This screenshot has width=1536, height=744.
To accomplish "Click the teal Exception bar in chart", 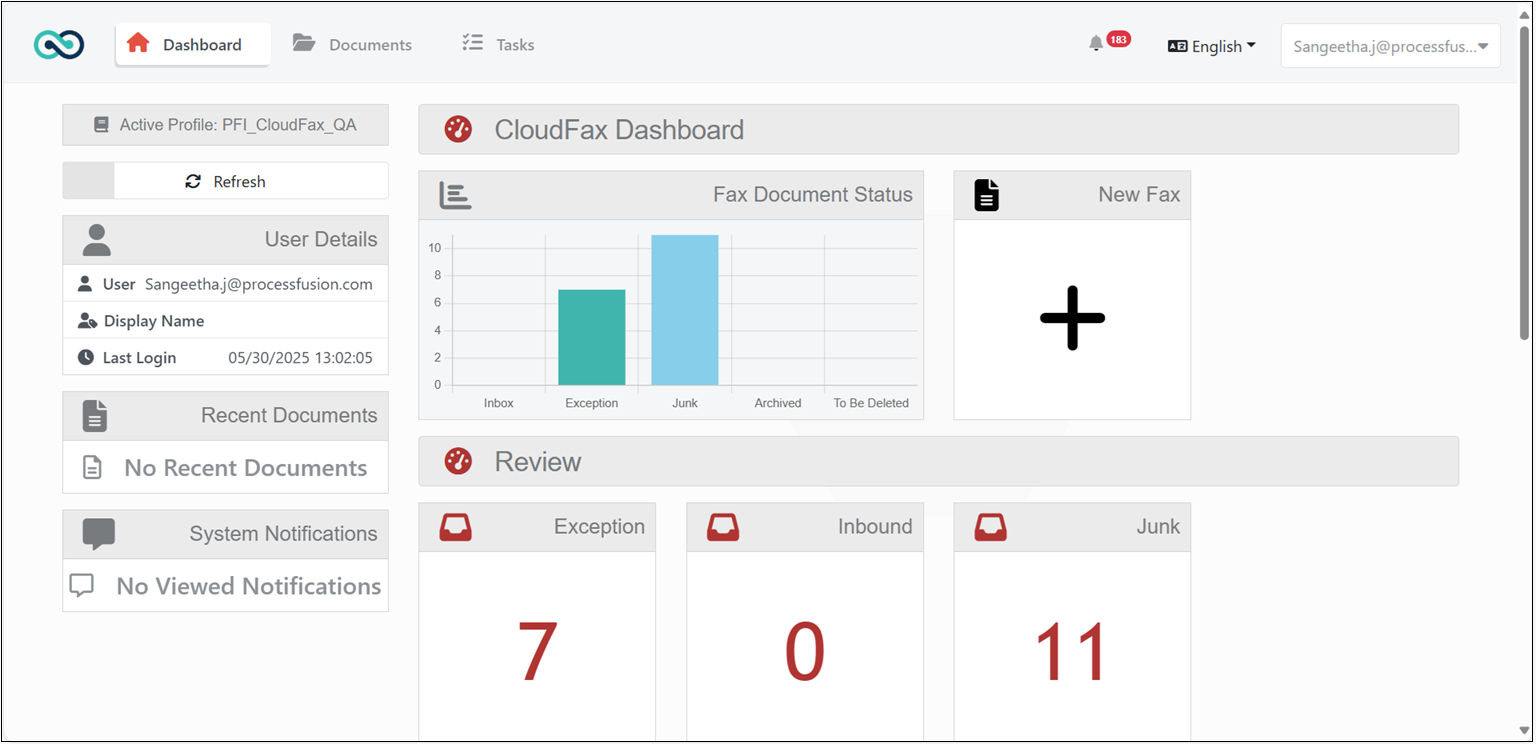I will pyautogui.click(x=592, y=337).
